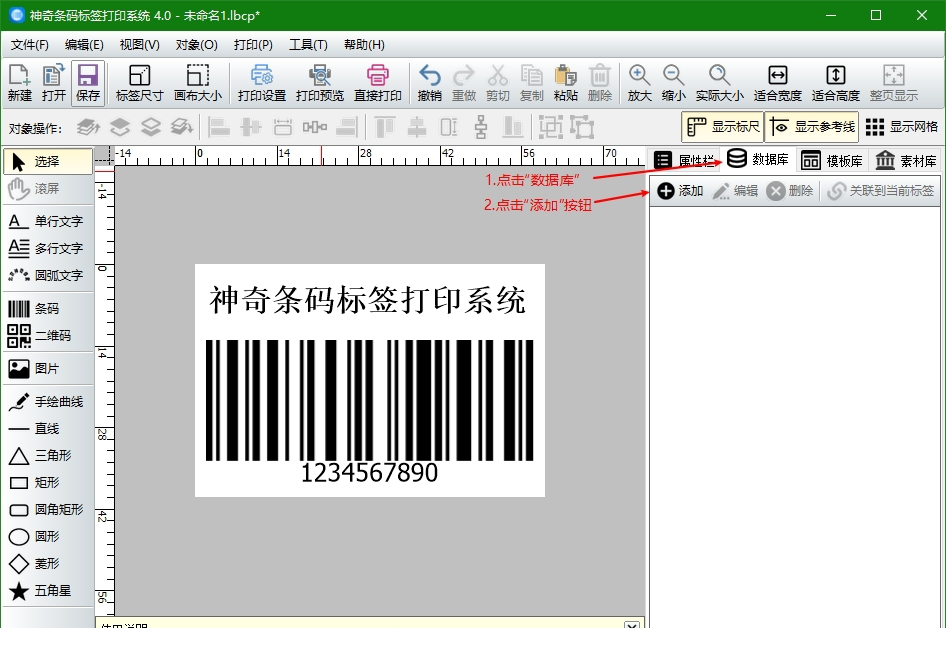Open the 工具(T) menu
946x653 pixels.
(x=307, y=45)
